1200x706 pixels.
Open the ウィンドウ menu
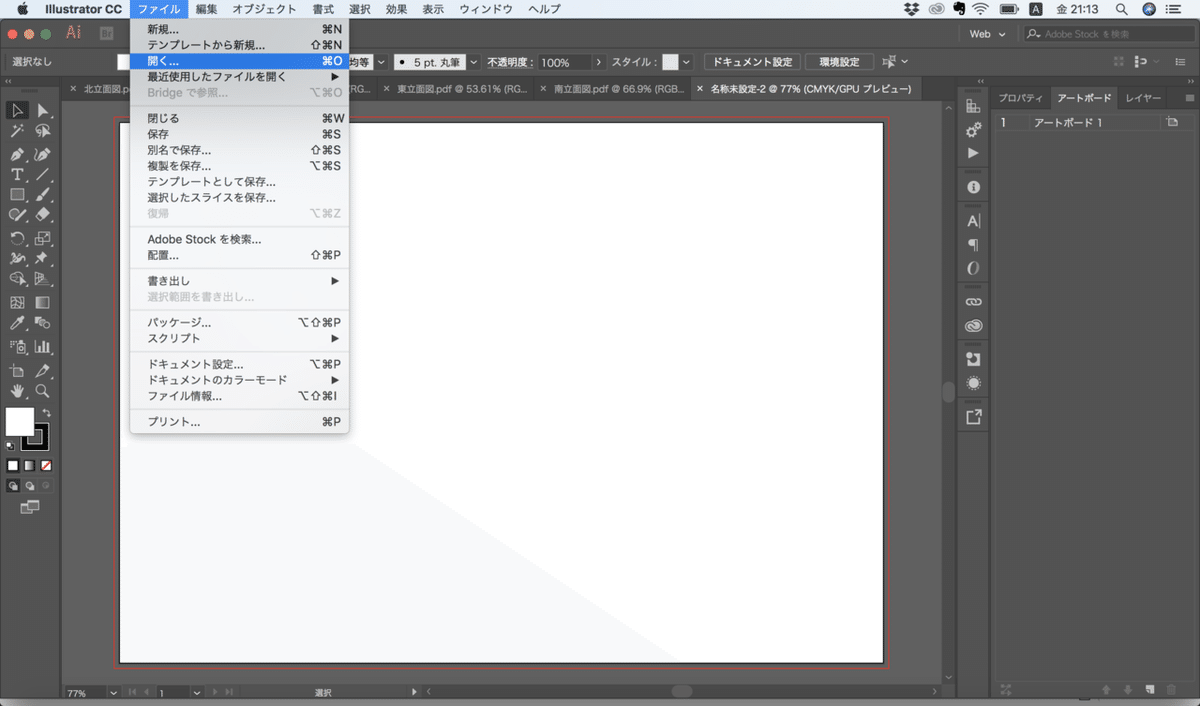pos(486,9)
